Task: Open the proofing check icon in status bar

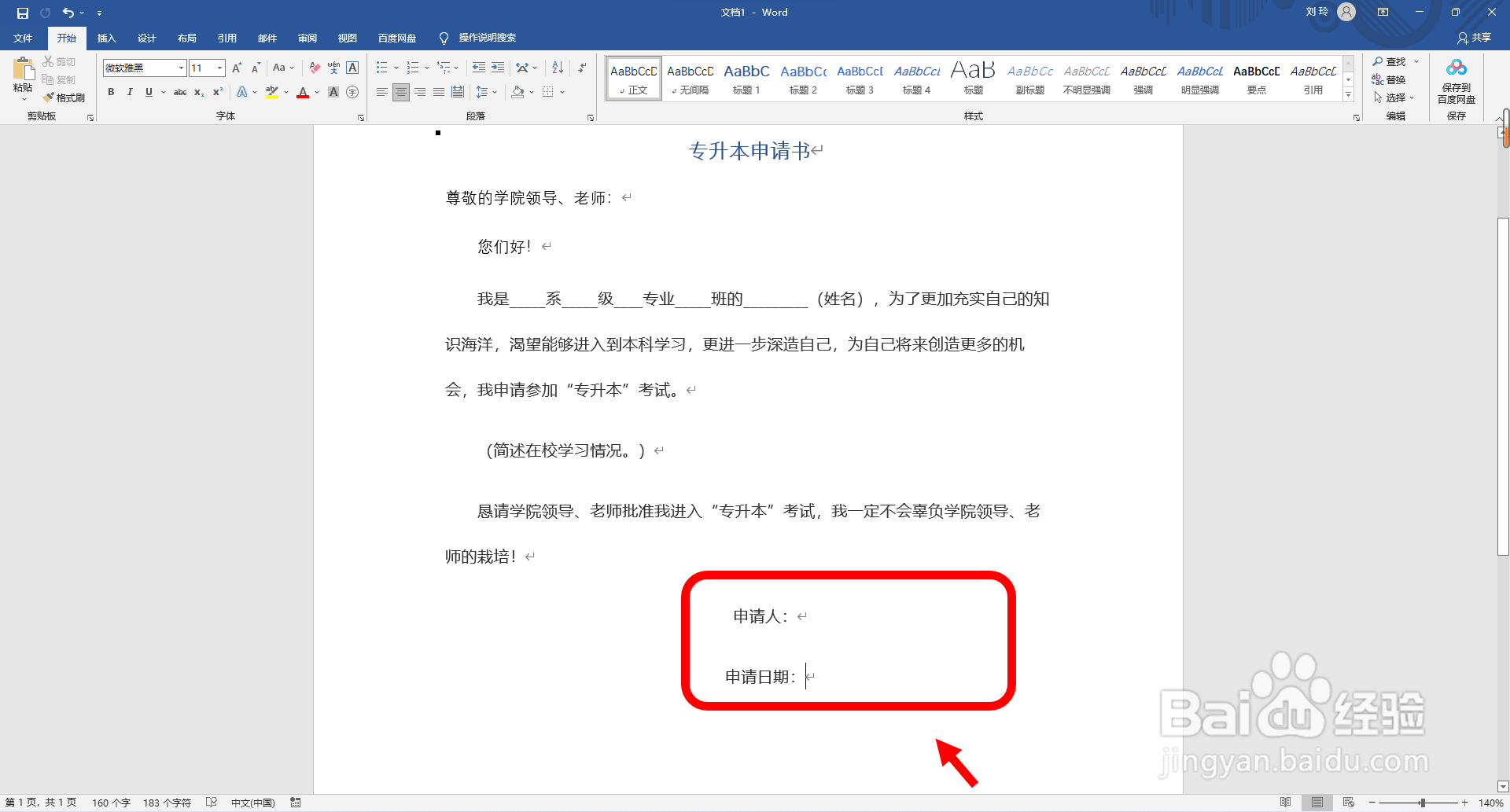Action: click(x=211, y=803)
